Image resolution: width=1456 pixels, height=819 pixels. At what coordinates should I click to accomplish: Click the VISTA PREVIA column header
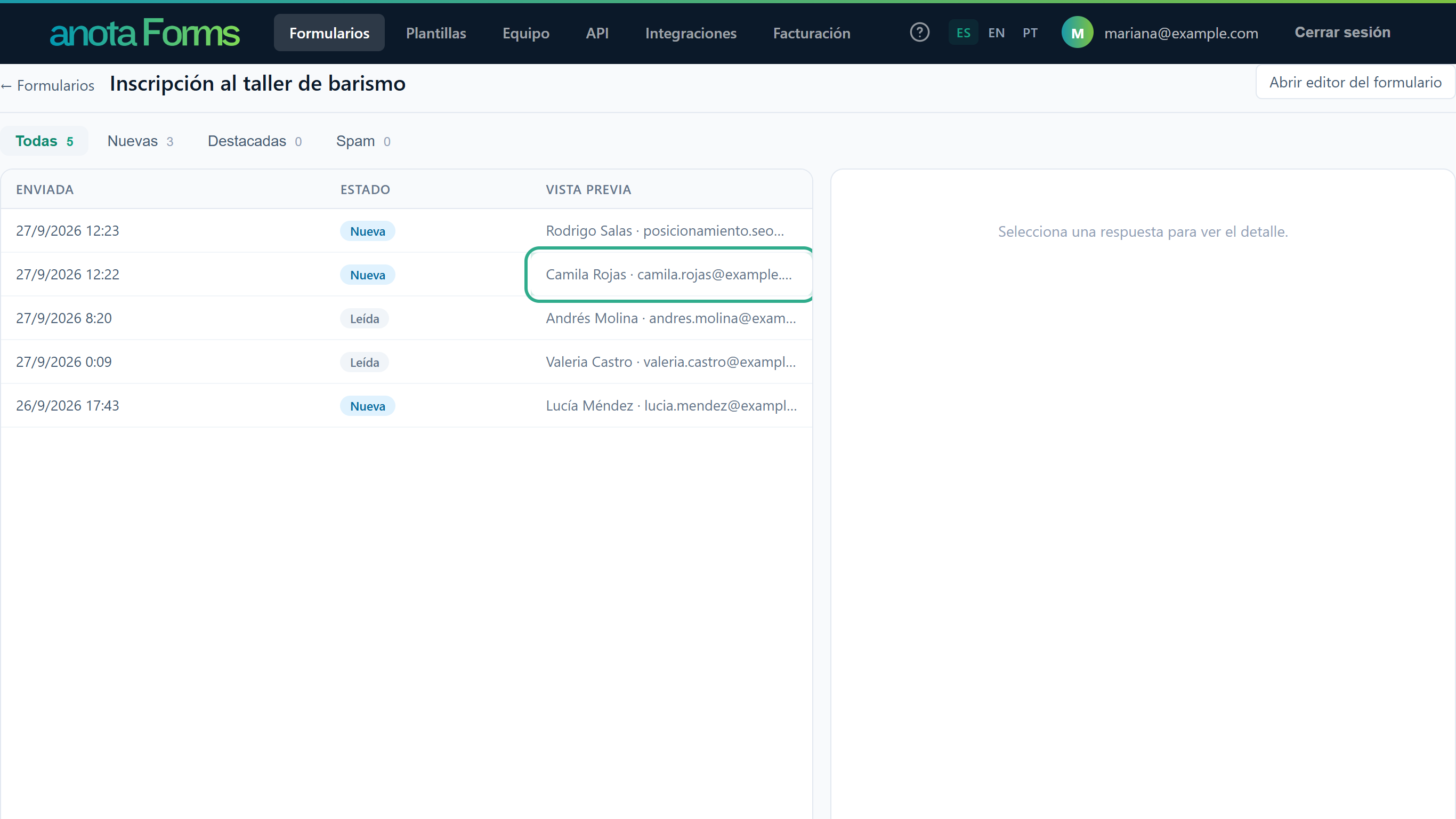click(x=588, y=189)
